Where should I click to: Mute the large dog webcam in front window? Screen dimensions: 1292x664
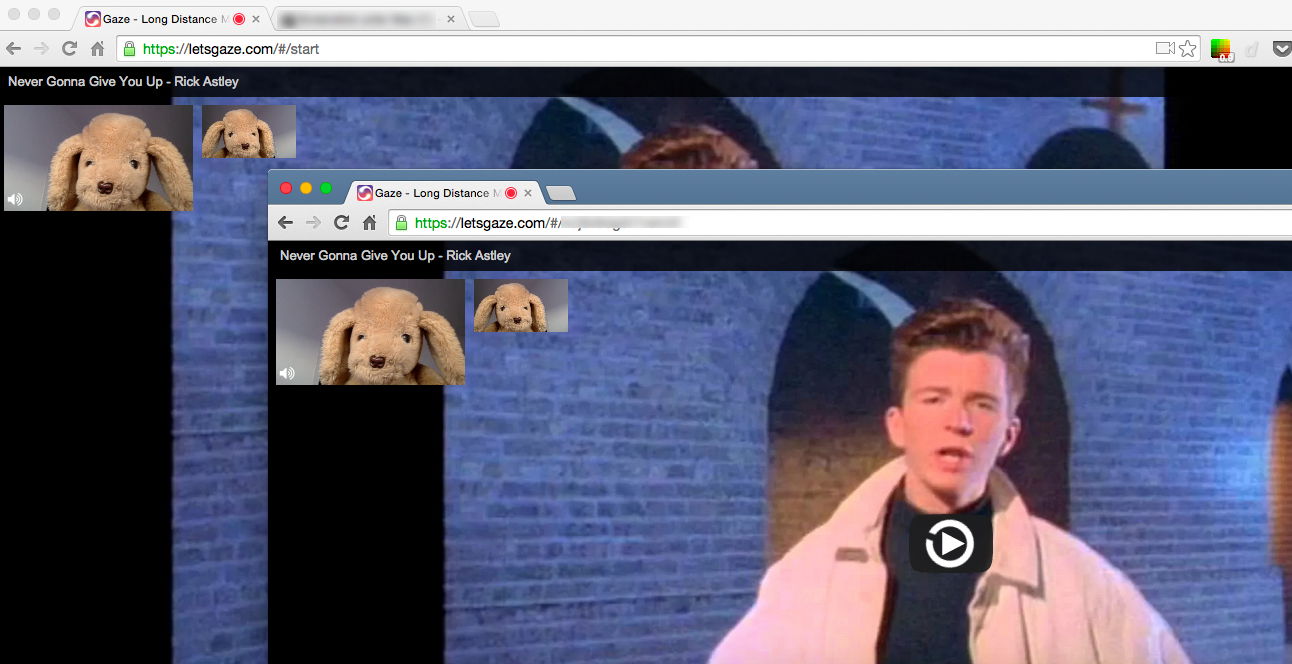(287, 373)
